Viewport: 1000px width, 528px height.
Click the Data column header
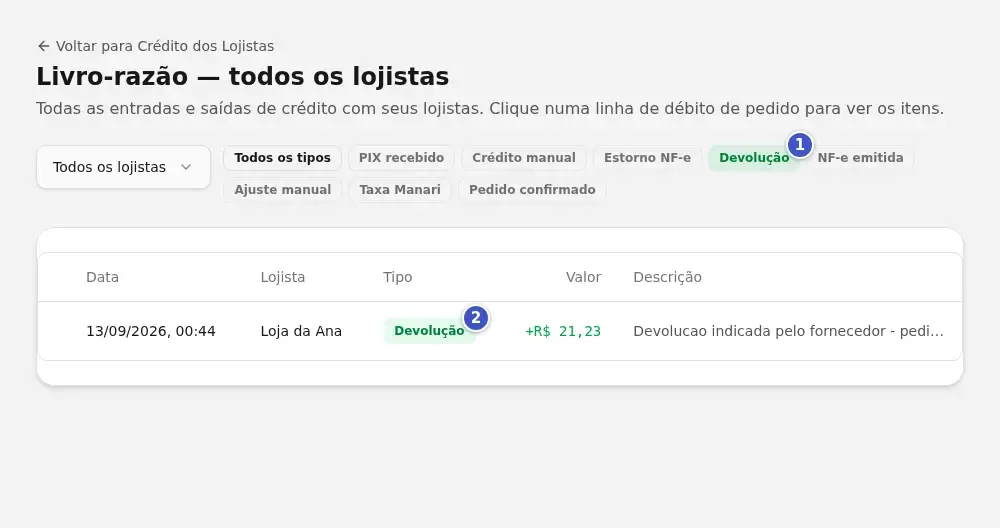(x=103, y=277)
